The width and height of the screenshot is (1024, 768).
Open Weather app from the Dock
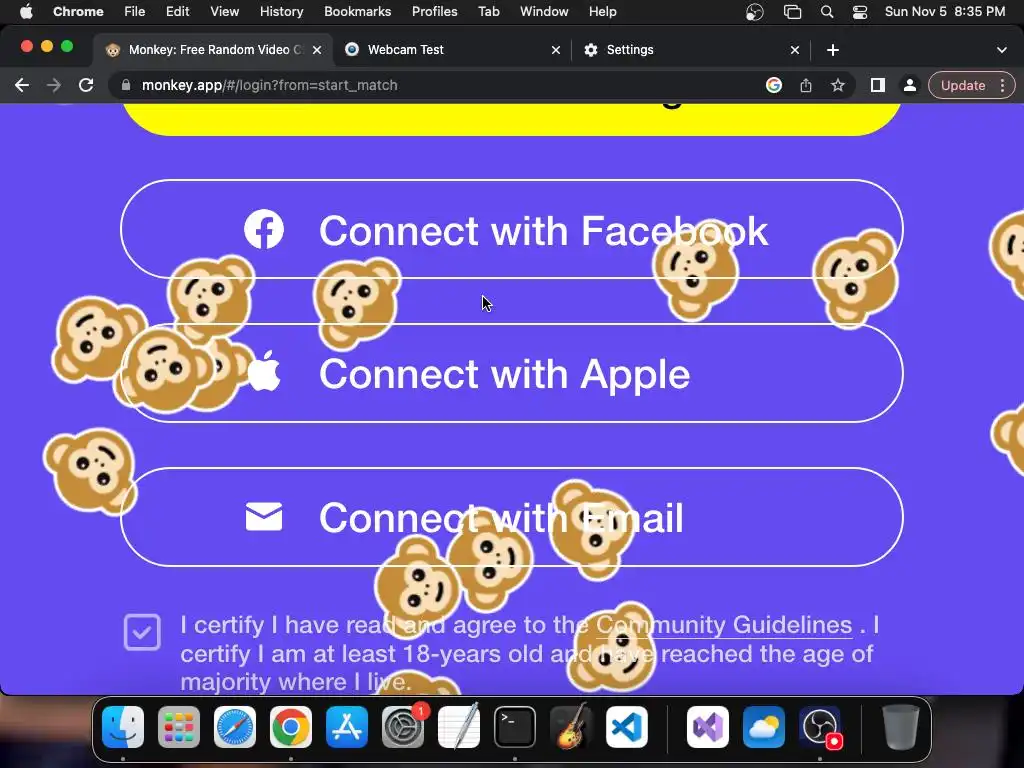click(763, 727)
